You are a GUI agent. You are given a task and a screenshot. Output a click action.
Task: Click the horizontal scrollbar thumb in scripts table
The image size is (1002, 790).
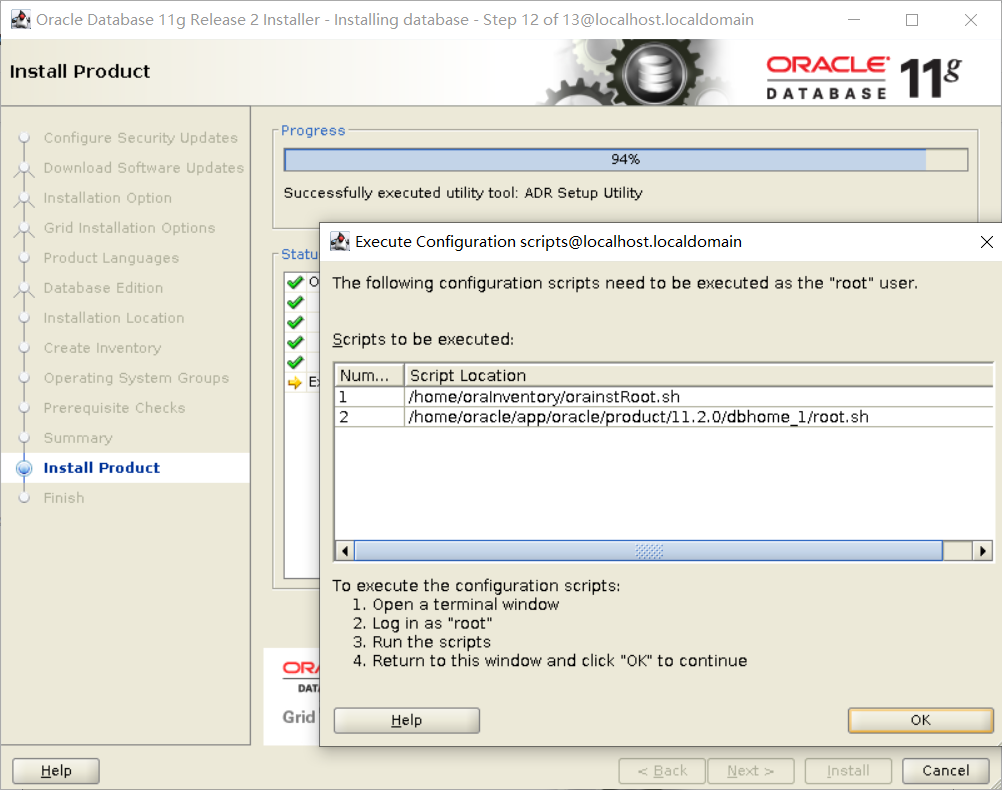point(649,550)
